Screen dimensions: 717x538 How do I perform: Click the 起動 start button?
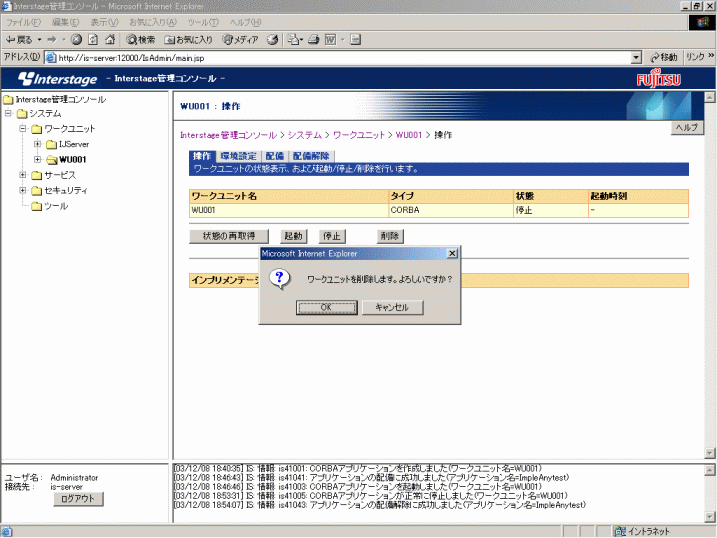click(293, 236)
